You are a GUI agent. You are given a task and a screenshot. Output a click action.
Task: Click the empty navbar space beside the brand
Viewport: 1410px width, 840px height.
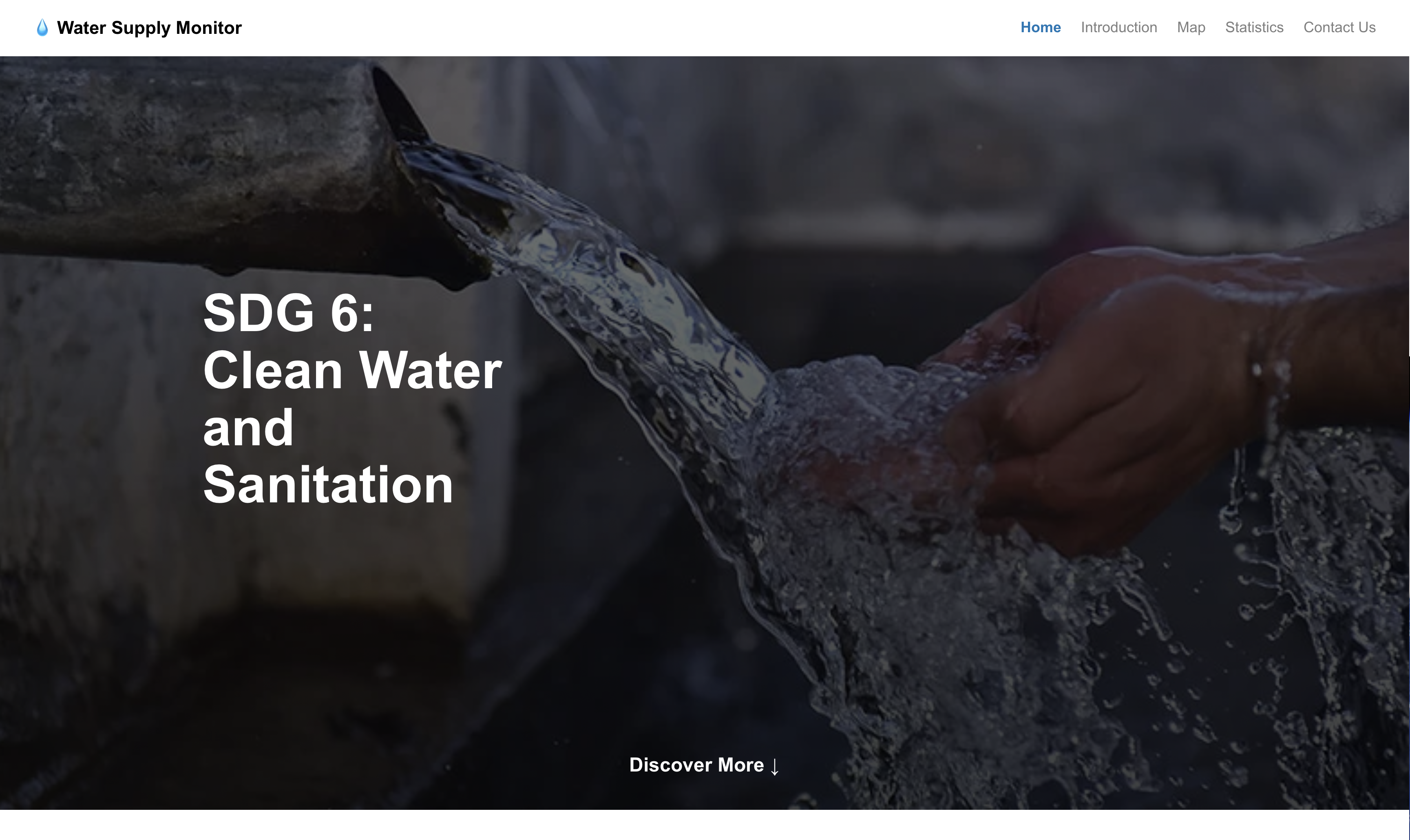click(623, 28)
